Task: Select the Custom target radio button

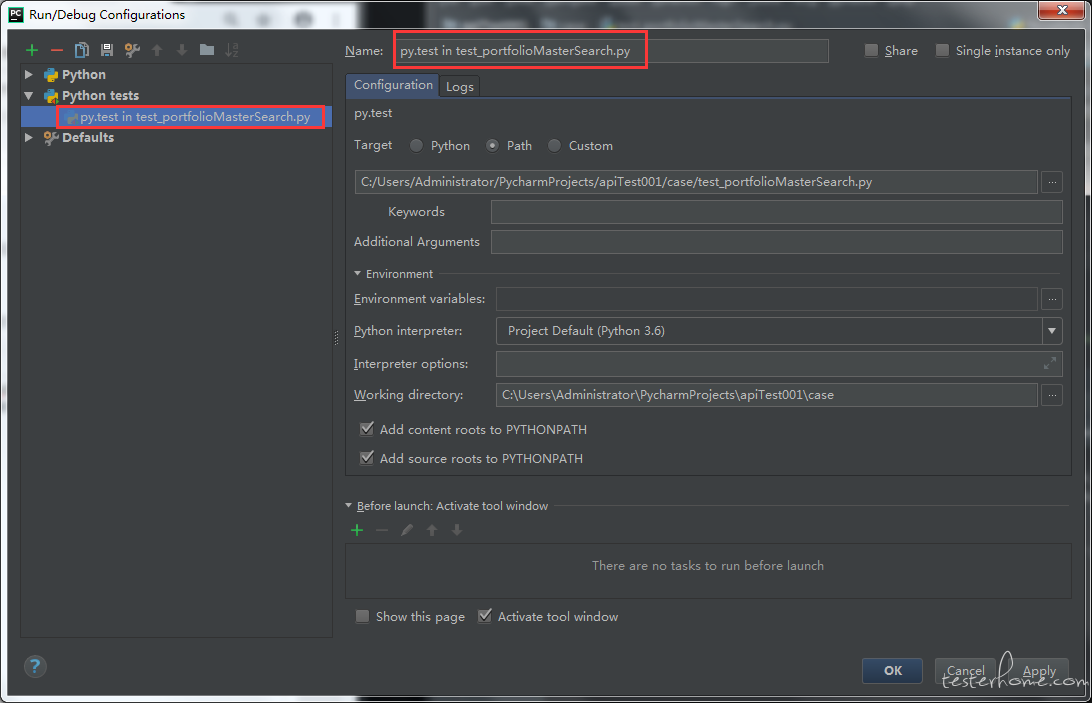Action: click(x=554, y=146)
